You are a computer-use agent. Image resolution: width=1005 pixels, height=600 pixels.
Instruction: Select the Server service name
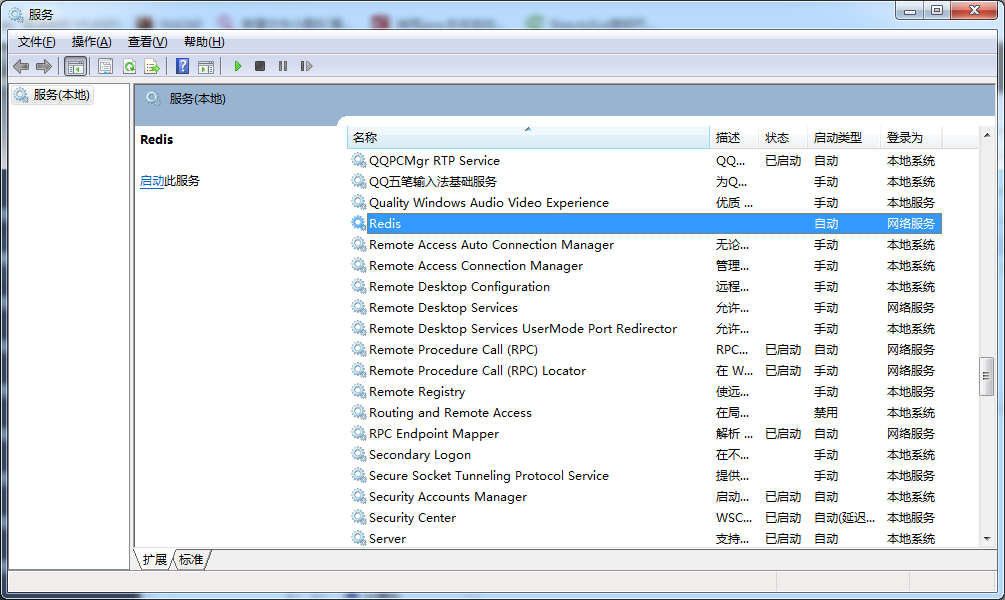tap(387, 539)
